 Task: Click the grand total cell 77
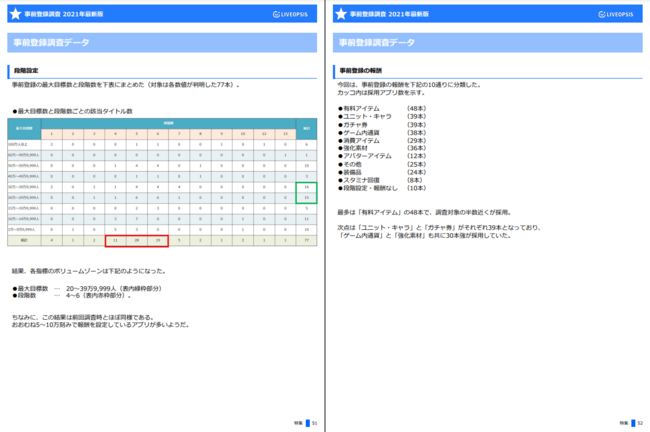[x=307, y=240]
